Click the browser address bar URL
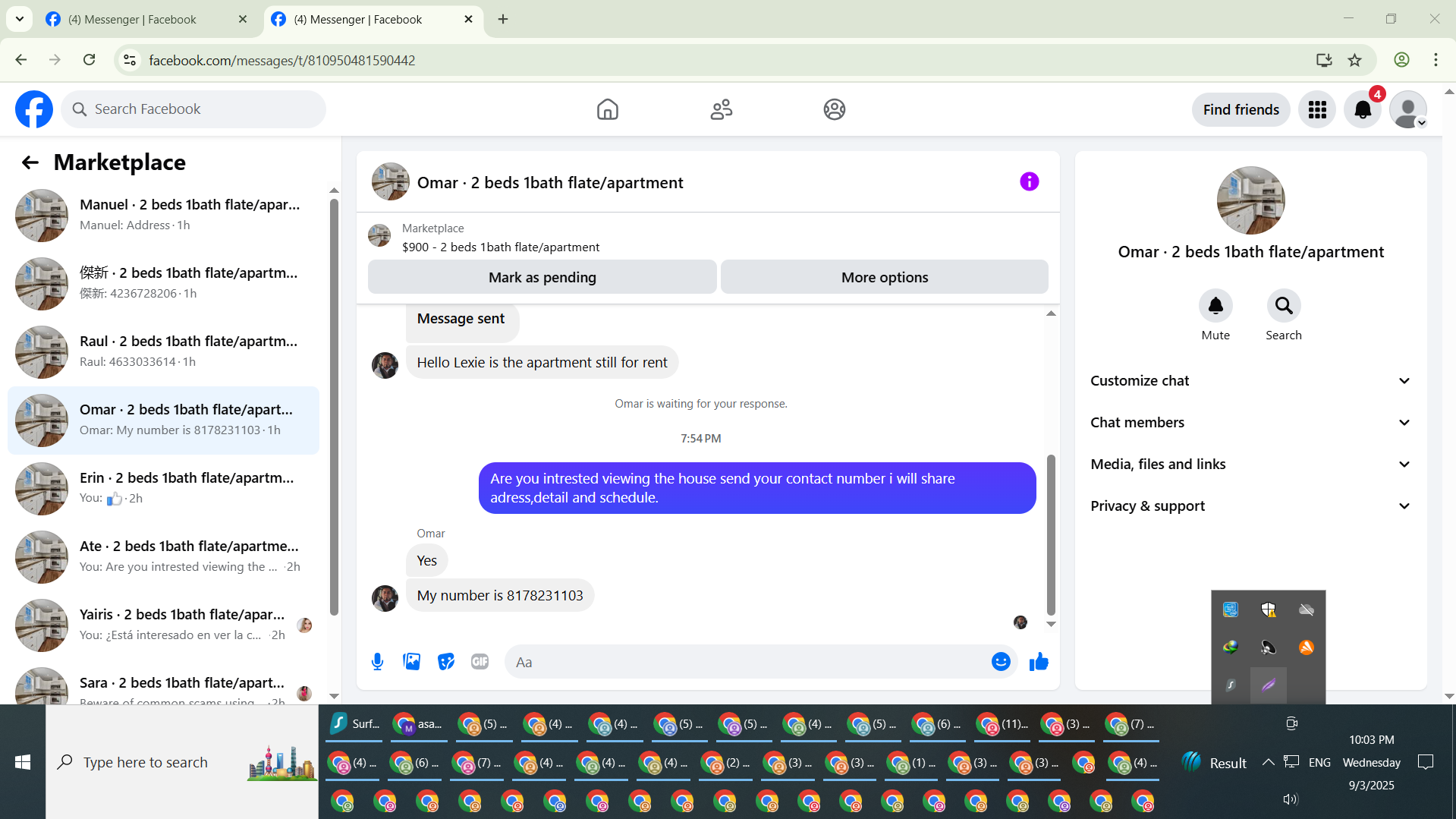This screenshot has height=819, width=1456. pyautogui.click(x=282, y=60)
